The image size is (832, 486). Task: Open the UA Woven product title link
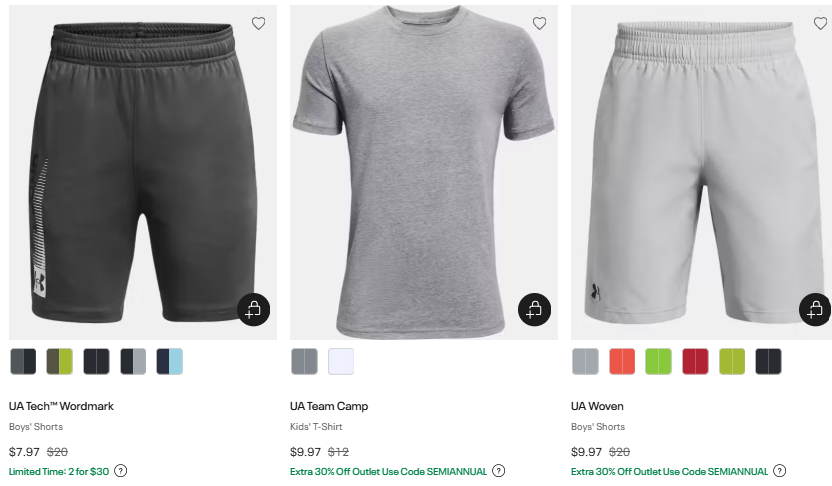coord(597,406)
